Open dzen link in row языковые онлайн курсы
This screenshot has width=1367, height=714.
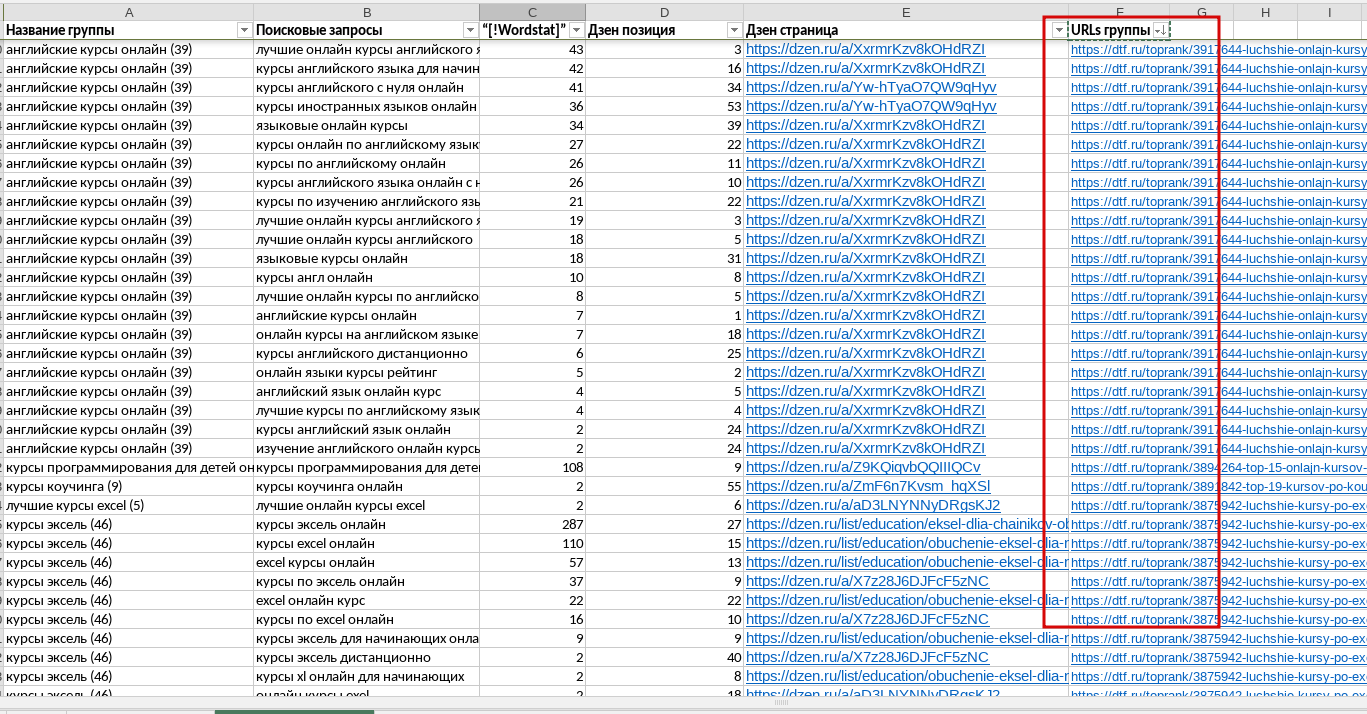click(865, 125)
